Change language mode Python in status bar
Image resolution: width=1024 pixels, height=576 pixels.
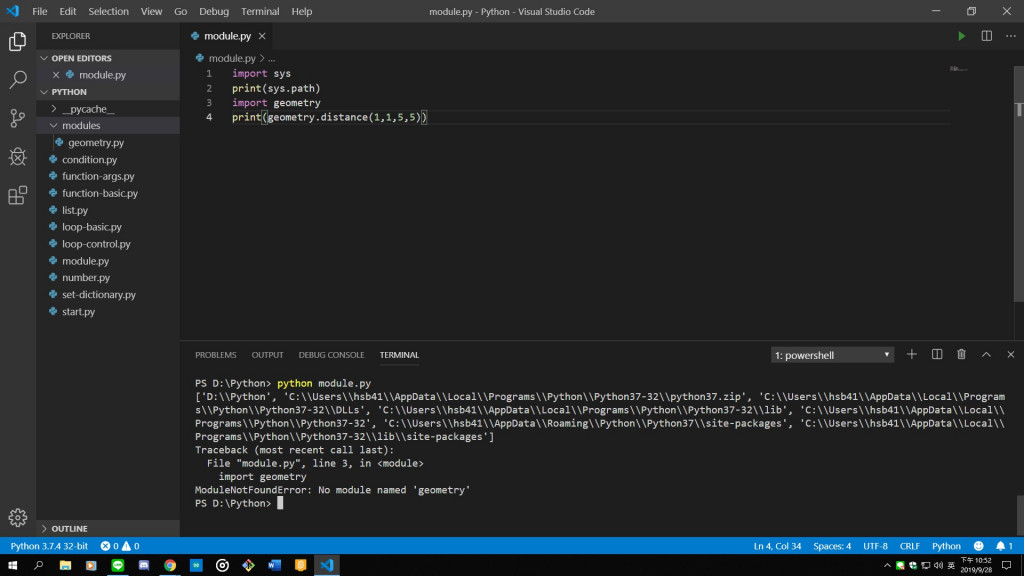click(x=946, y=546)
